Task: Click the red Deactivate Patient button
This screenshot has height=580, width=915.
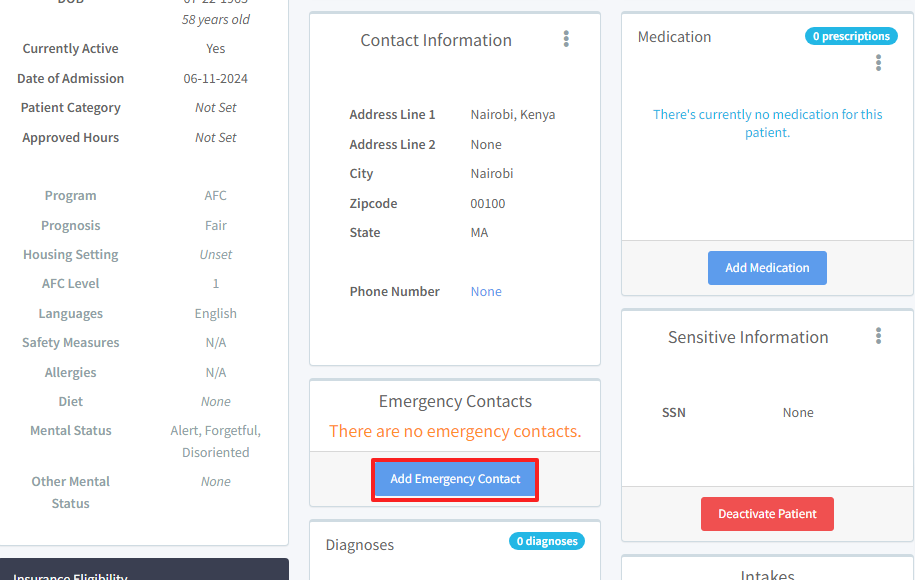Action: pos(767,514)
